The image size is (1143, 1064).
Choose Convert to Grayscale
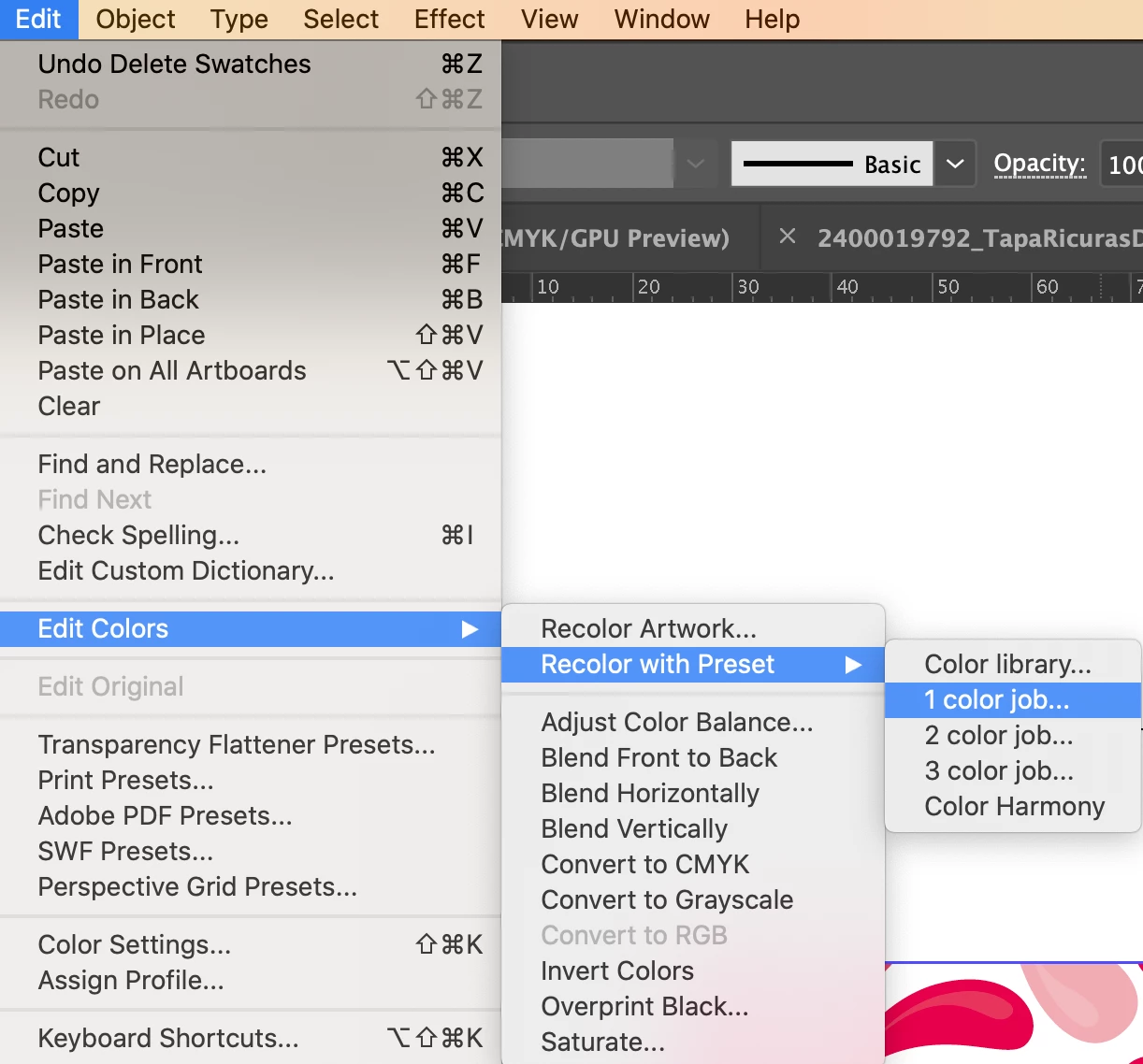tap(693, 899)
